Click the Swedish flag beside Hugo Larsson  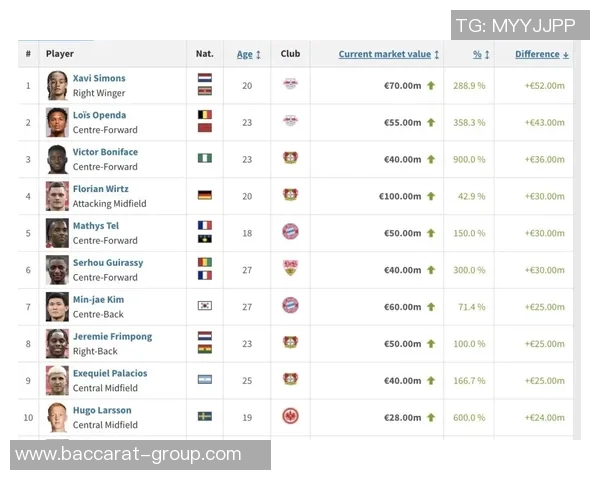[205, 416]
